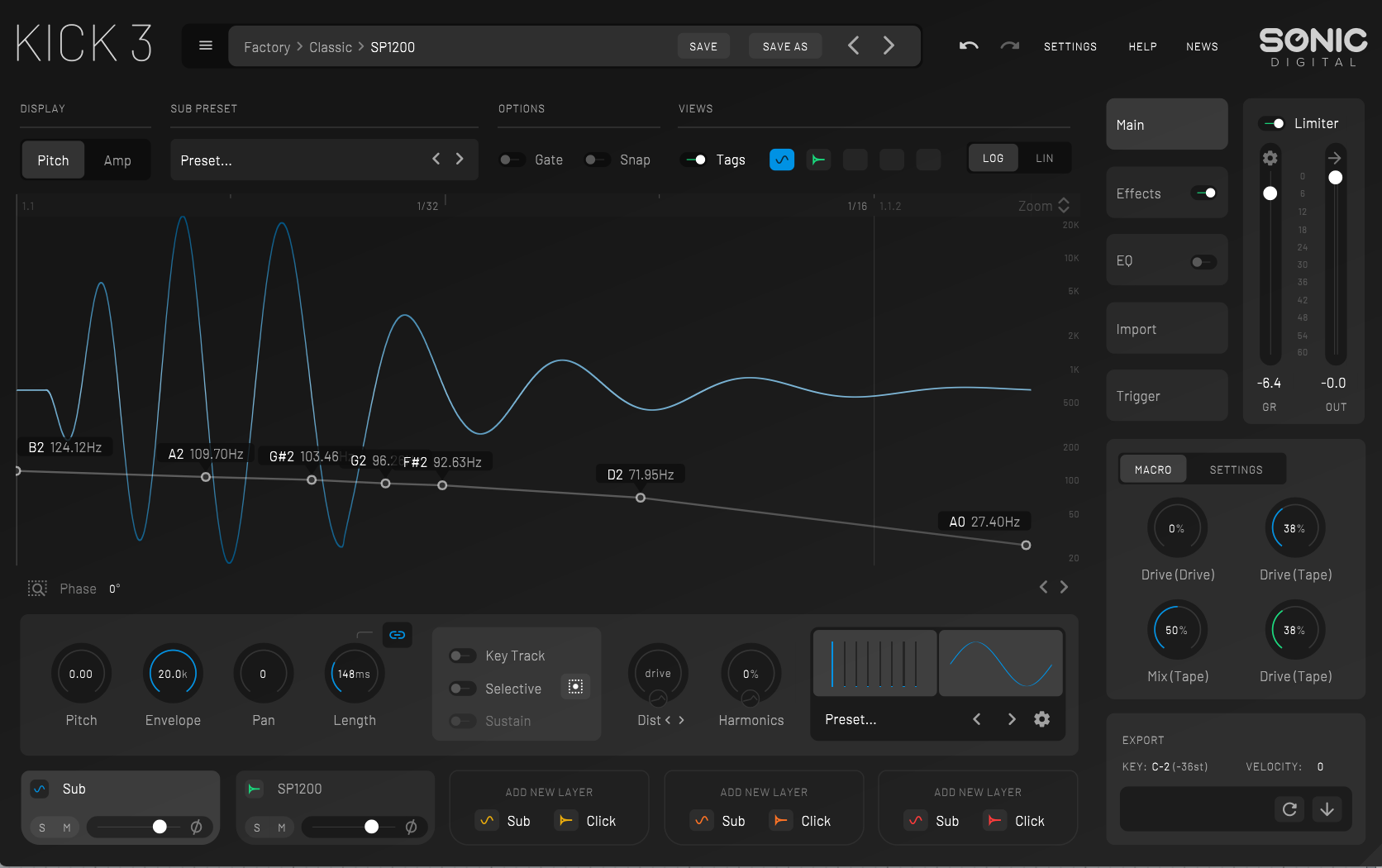Toggle the Limiter off
The width and height of the screenshot is (1382, 868).
click(x=1273, y=123)
